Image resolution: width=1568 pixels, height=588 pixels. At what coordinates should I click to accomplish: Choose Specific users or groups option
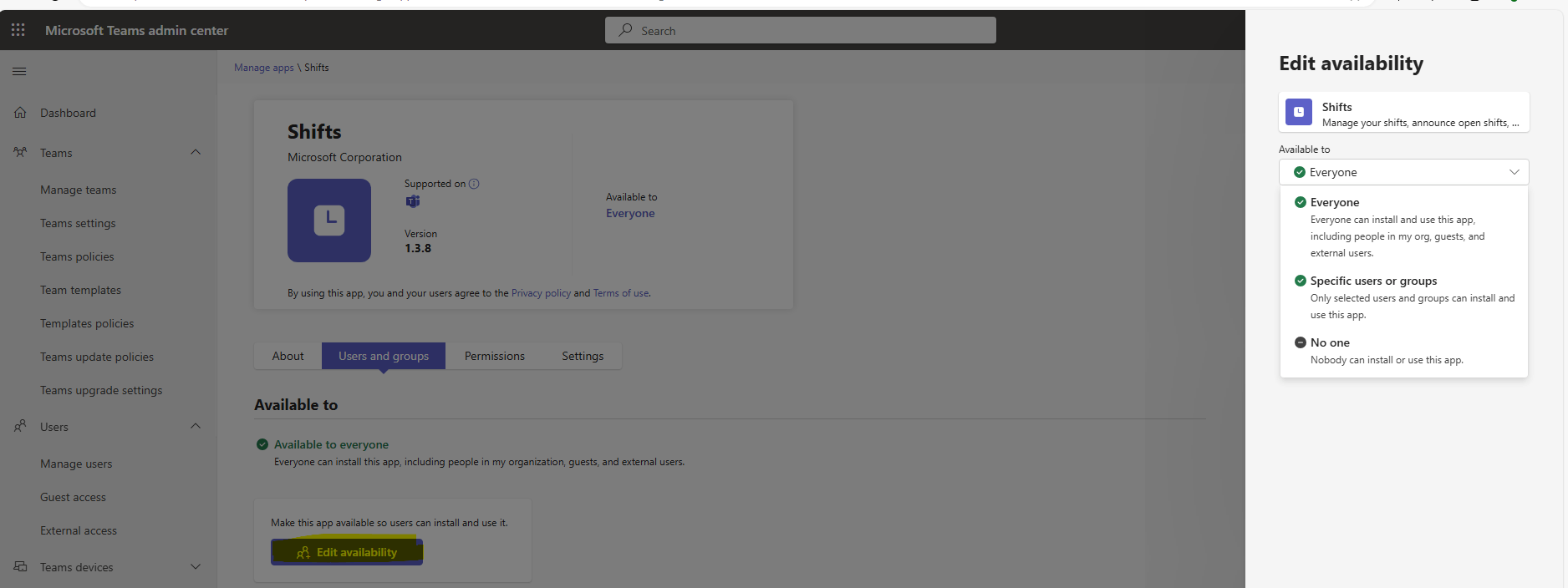coord(1404,297)
